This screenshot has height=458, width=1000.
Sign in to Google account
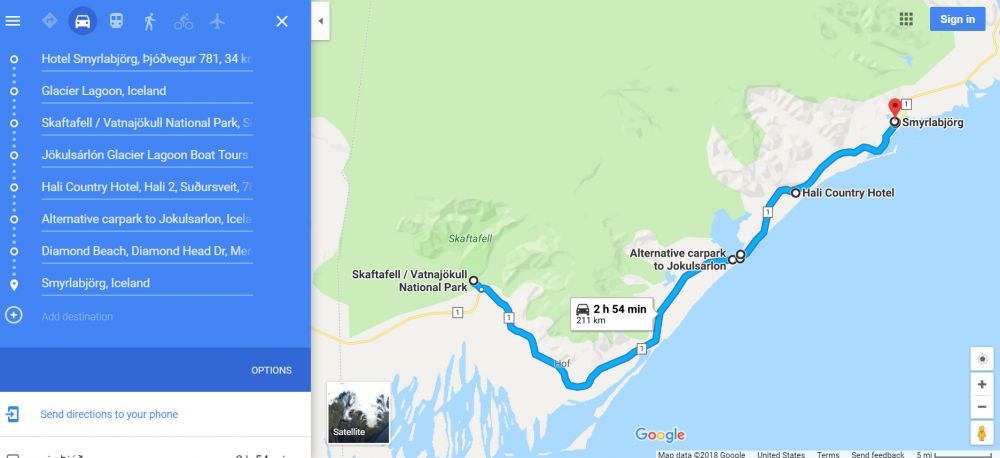[x=957, y=19]
